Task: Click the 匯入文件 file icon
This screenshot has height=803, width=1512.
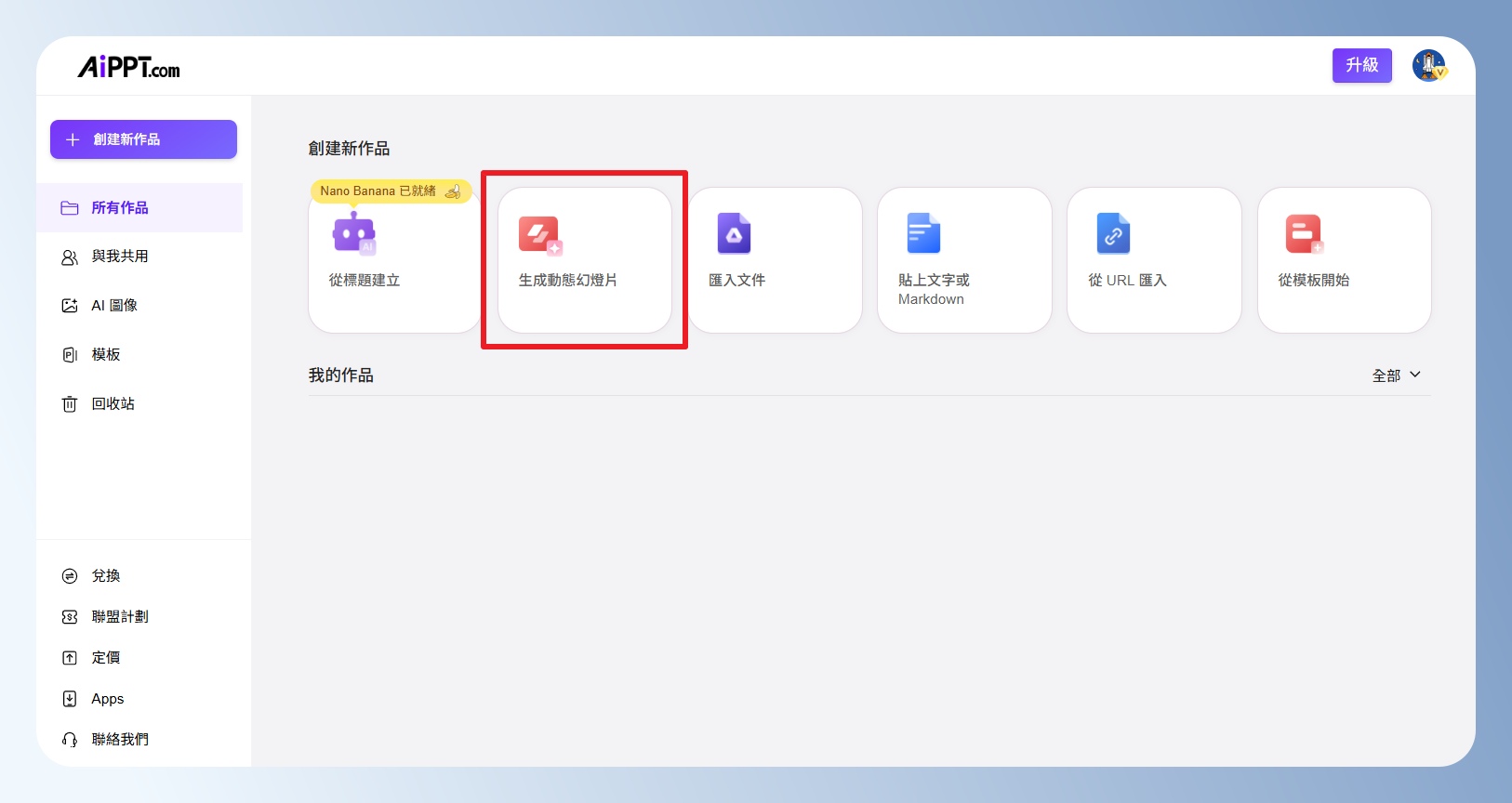Action: 734,233
